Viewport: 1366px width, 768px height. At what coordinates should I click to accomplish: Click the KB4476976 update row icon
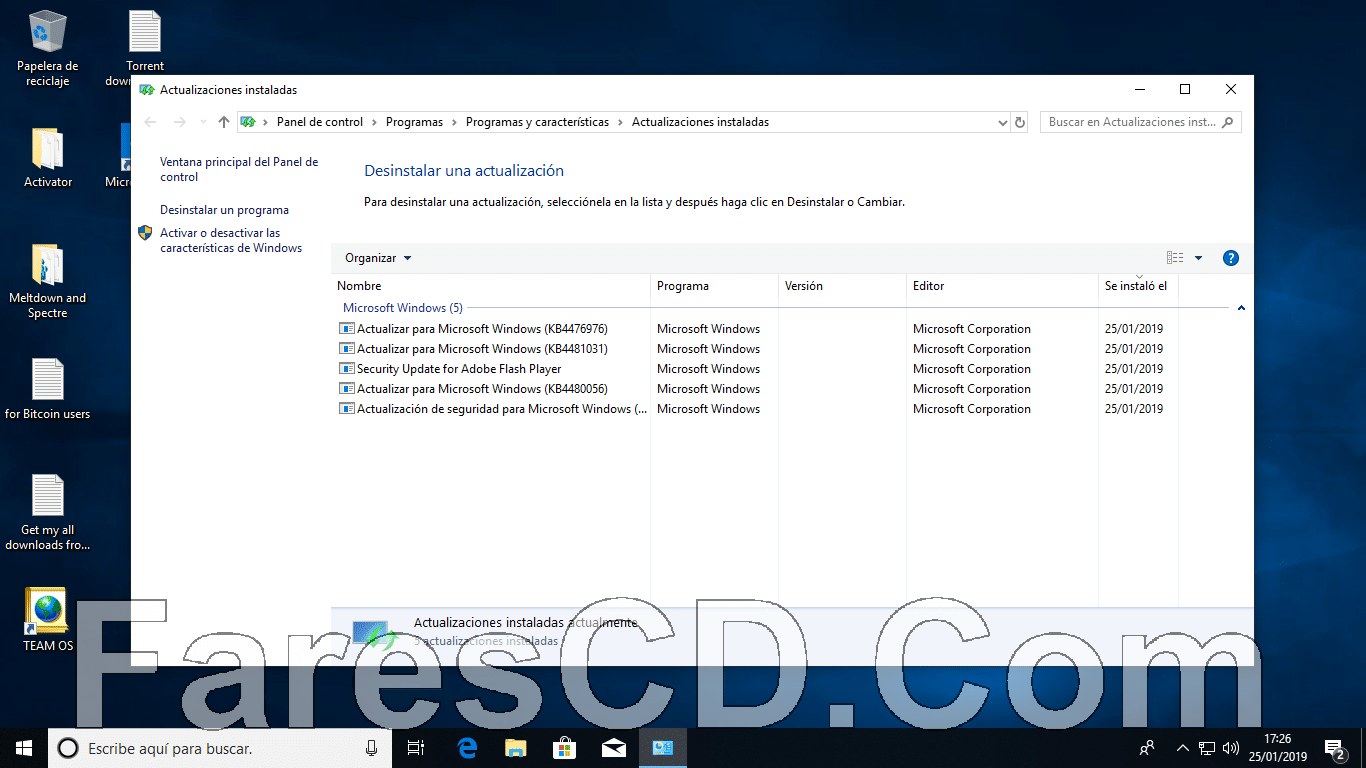347,329
